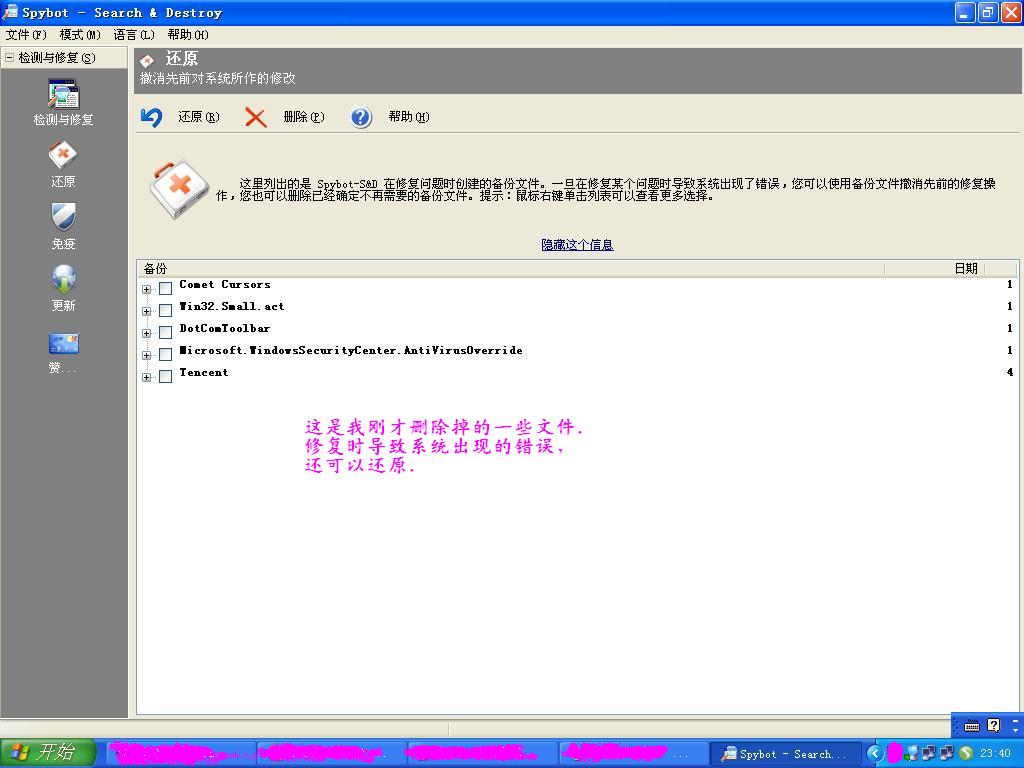Open the 免疫 shield icon in the sidebar
The image size is (1024, 768).
click(x=63, y=217)
